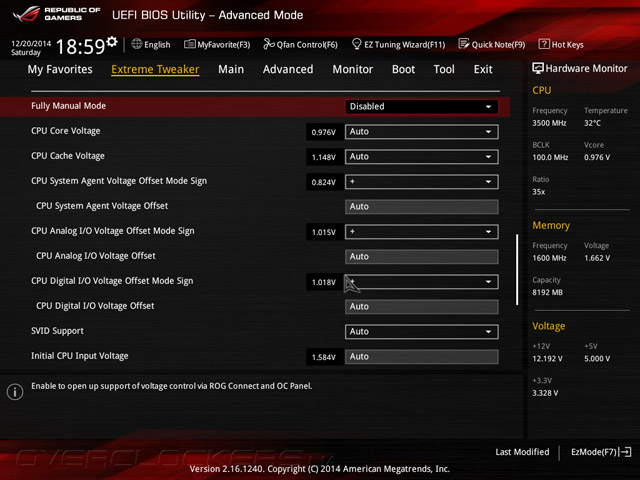Click the Qfan Control fan icon

(269, 44)
